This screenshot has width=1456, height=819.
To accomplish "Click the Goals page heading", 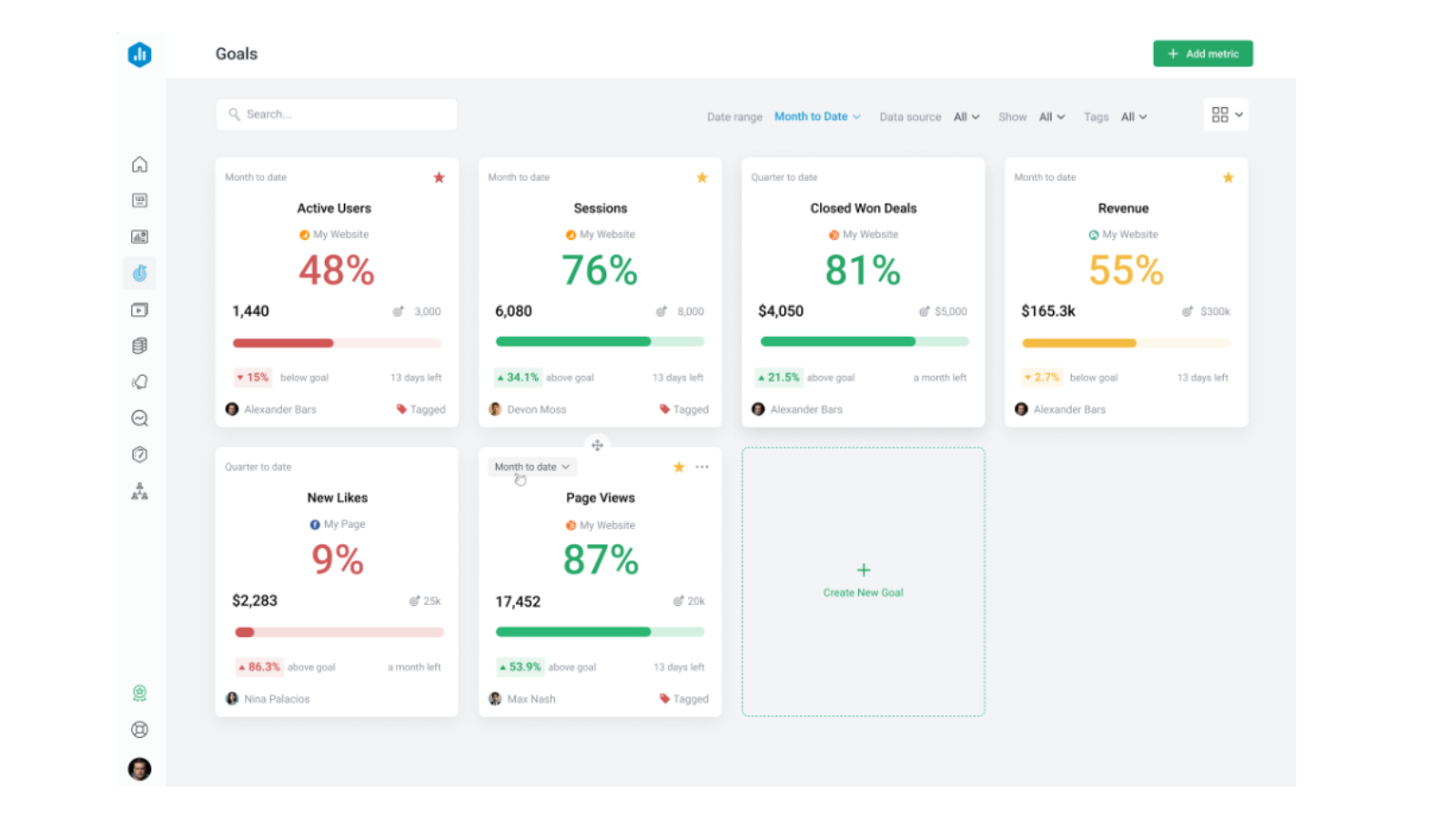I will [237, 54].
